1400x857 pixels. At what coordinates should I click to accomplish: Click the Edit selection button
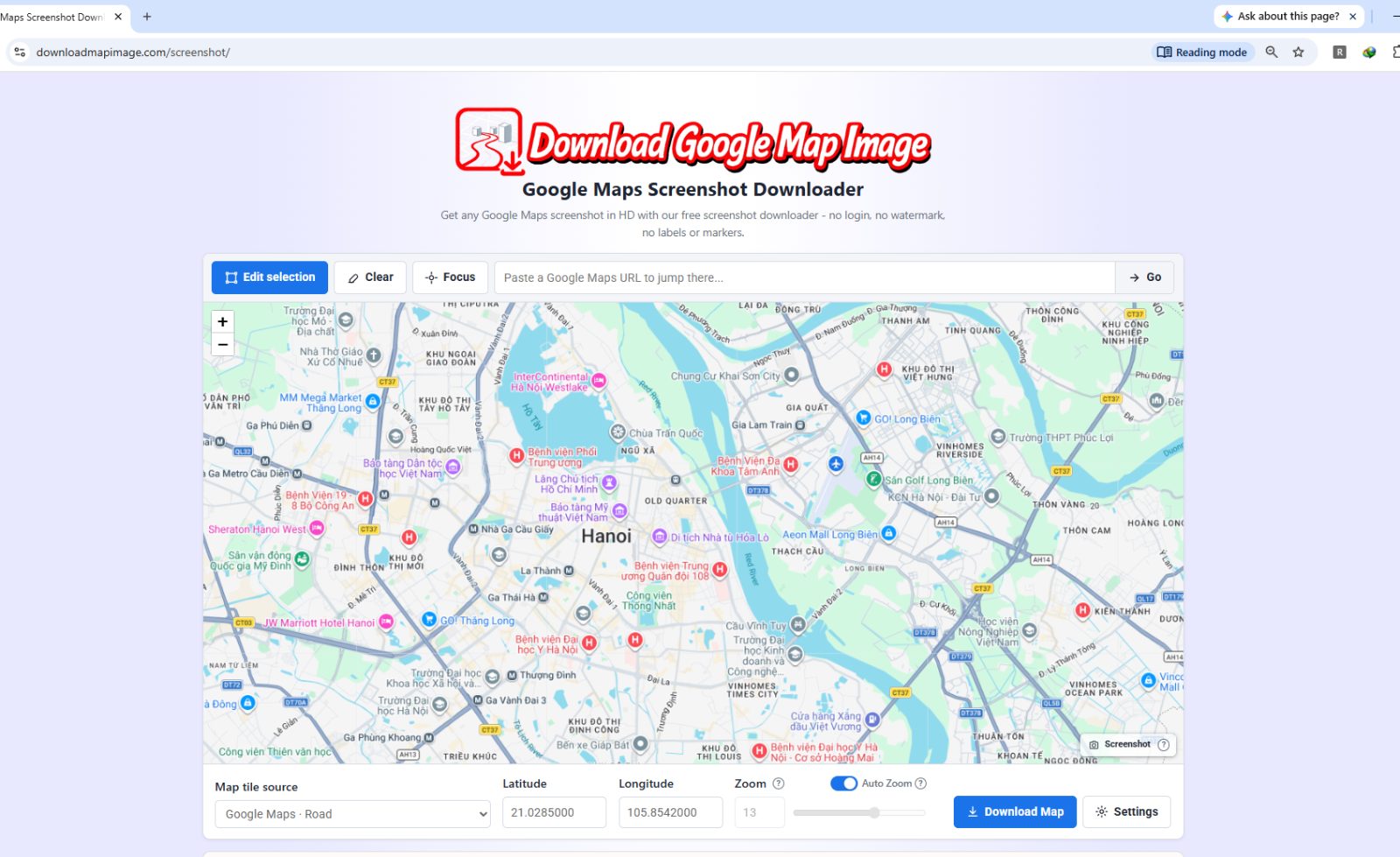coord(269,277)
